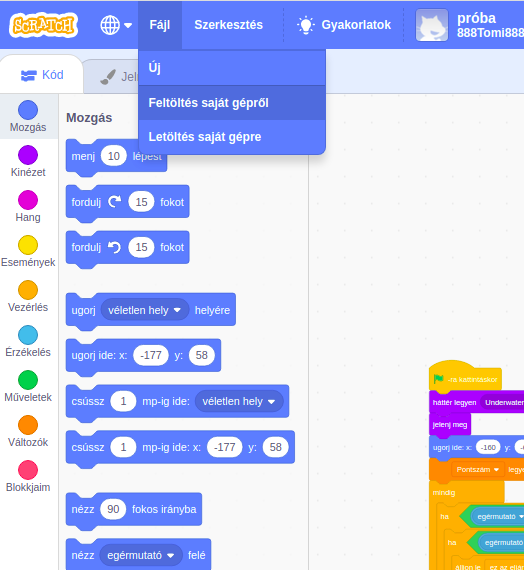Open the globe language selector

(x=116, y=25)
